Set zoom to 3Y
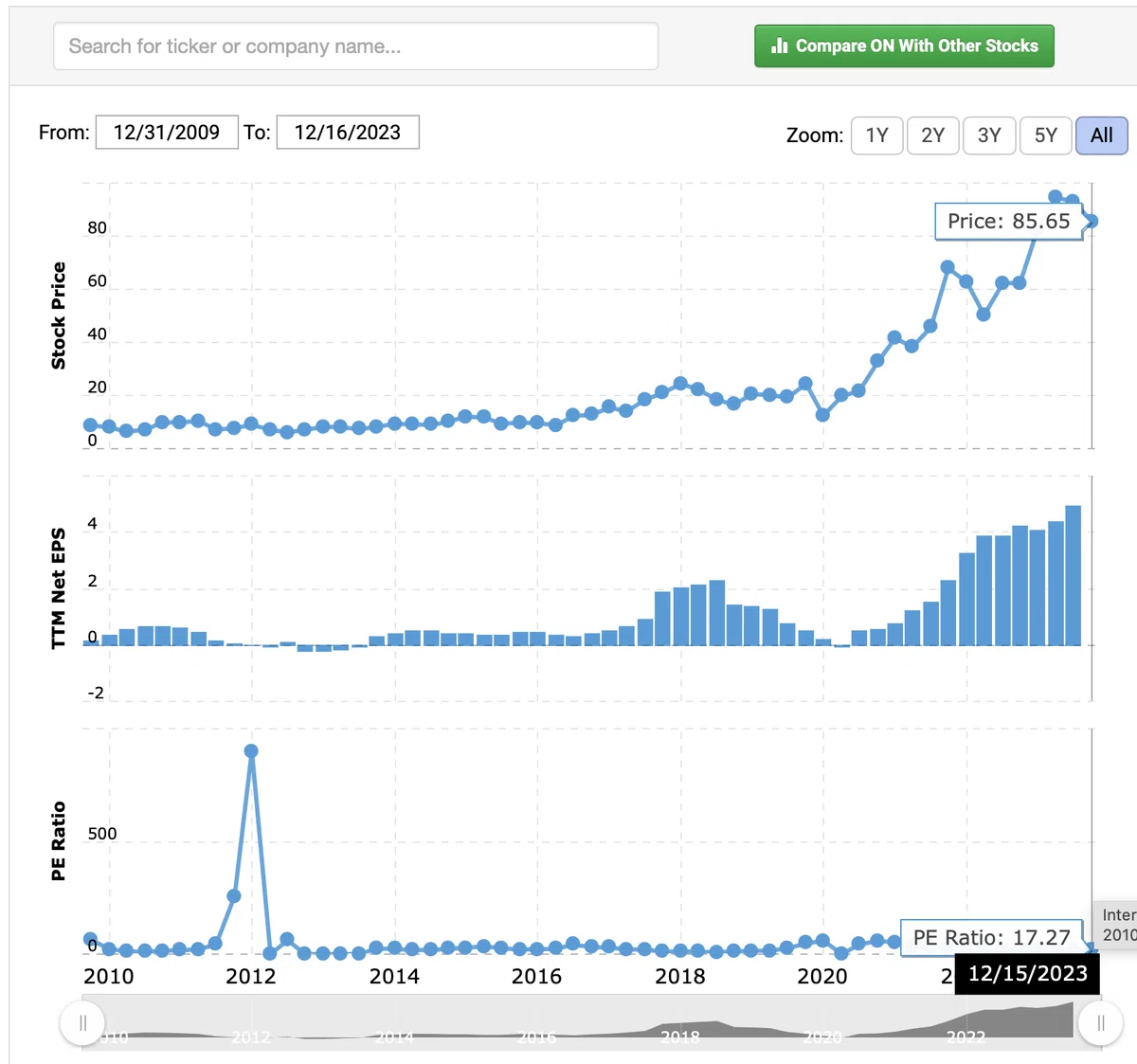1137x1064 pixels. point(989,135)
